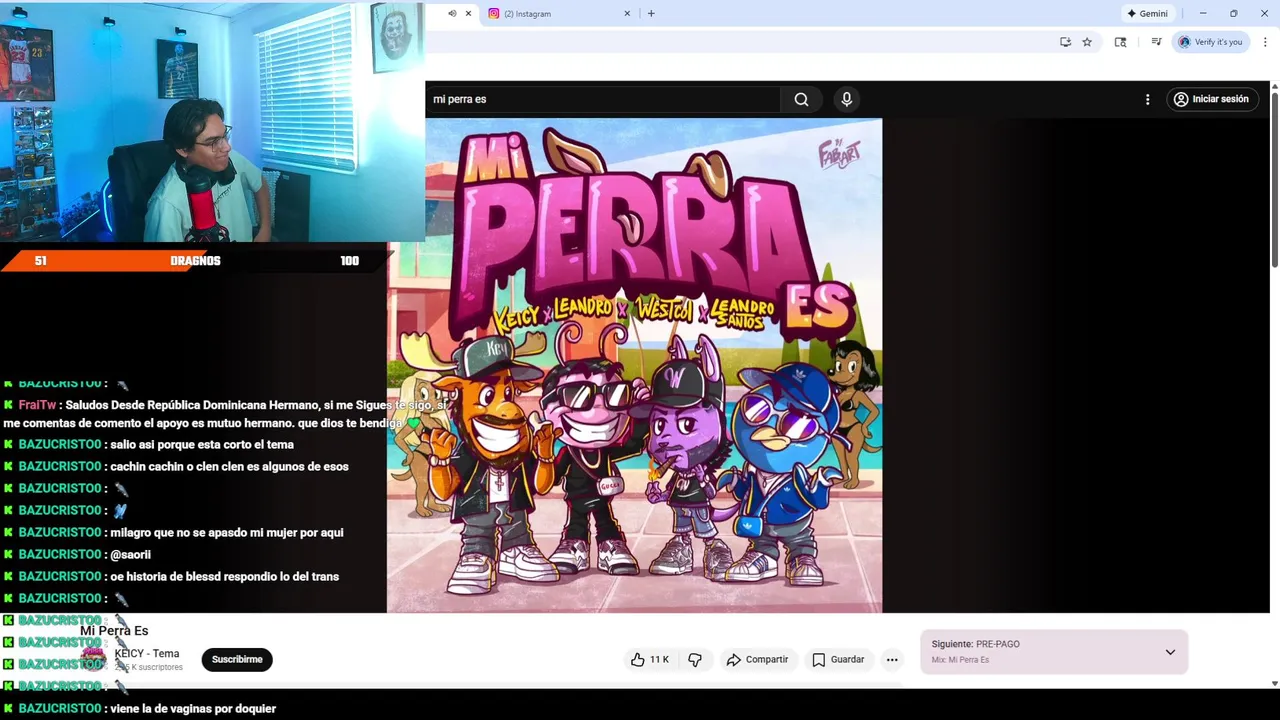
Task: Click message 'viene la de vaginas por doquier'
Action: coord(193,708)
